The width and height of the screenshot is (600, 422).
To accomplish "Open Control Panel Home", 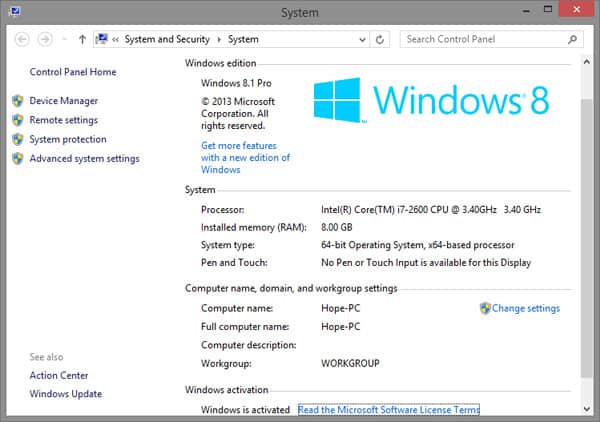I will [x=73, y=72].
